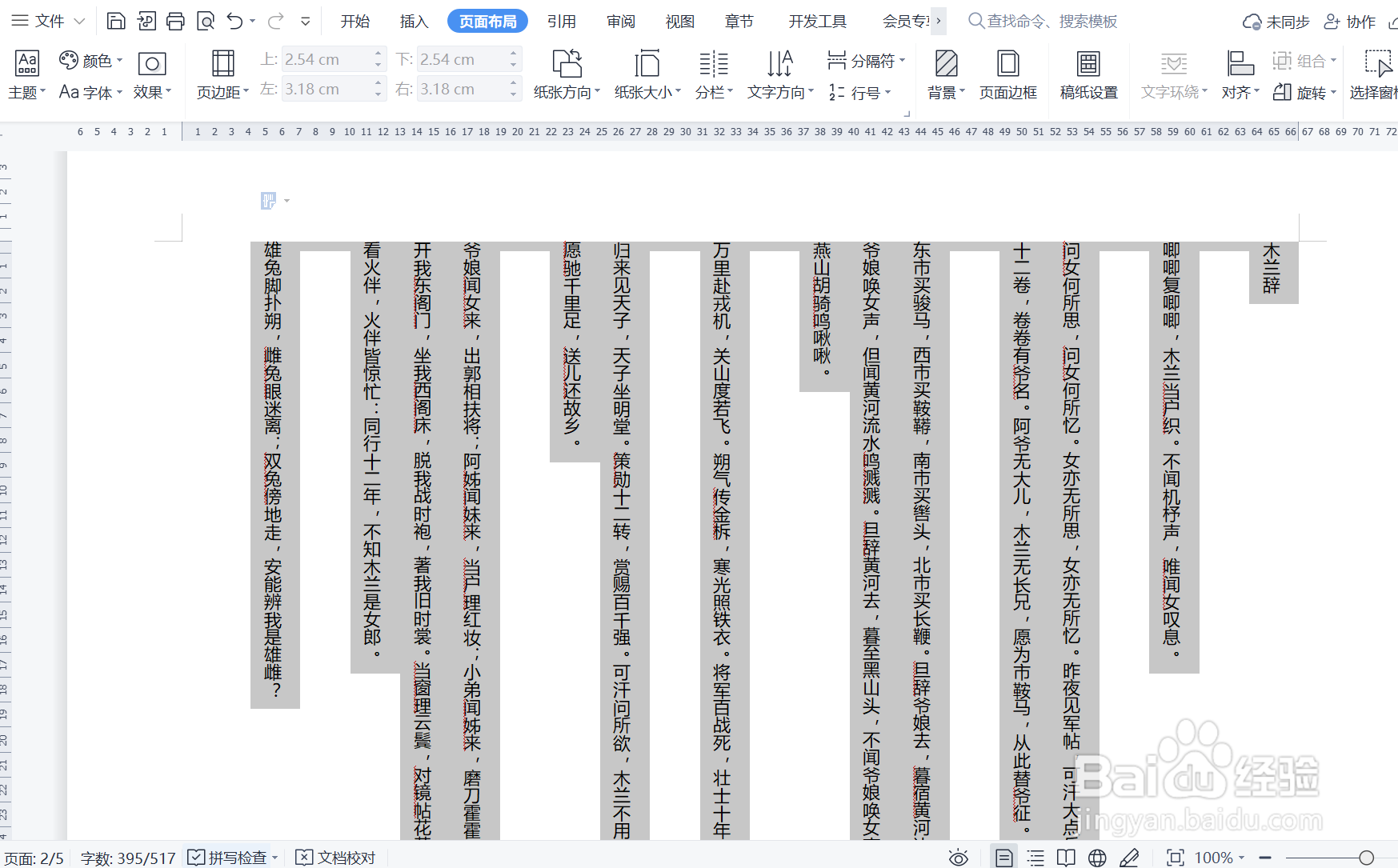Viewport: 1398px width, 868px height.
Task: Open Text Direction (文字方向) tool
Action: click(780, 74)
